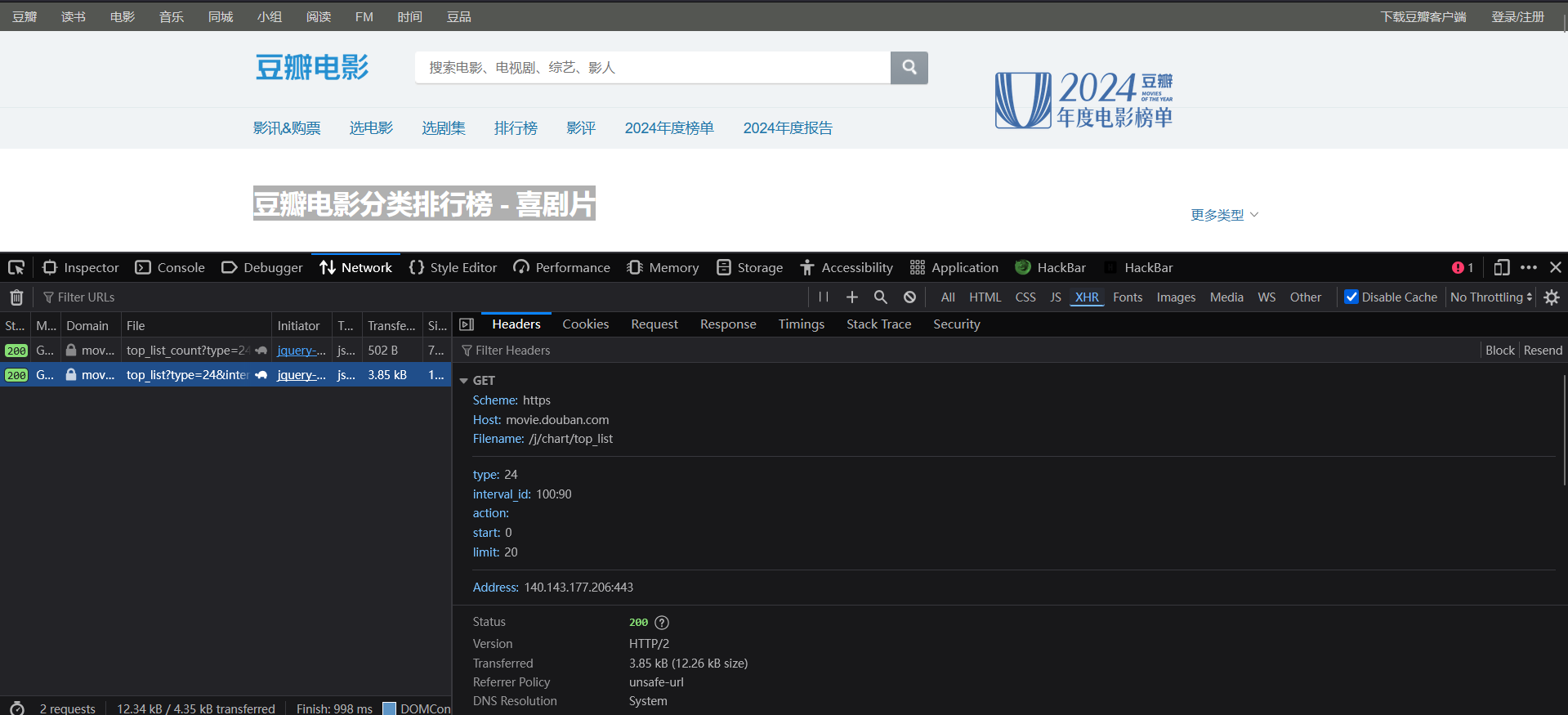Open network settings gear icon

(x=1552, y=297)
